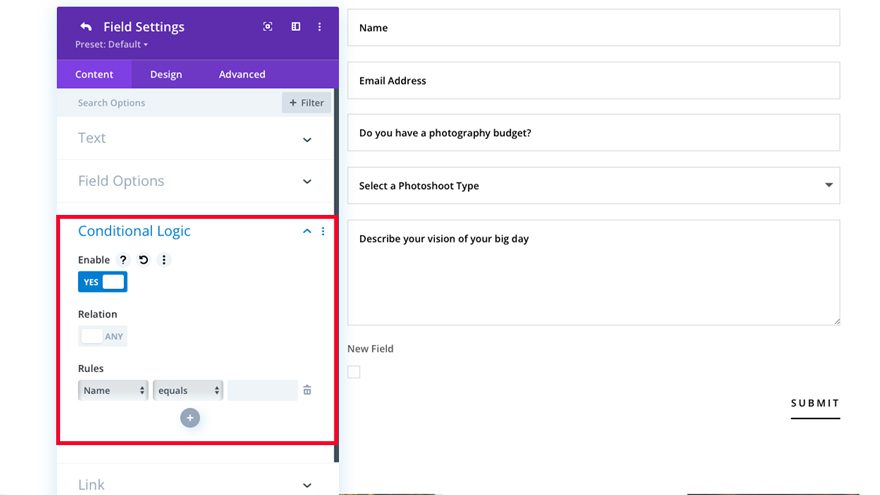Open the Field Settings three-dot menu
Image resolution: width=880 pixels, height=495 pixels.
pos(320,27)
